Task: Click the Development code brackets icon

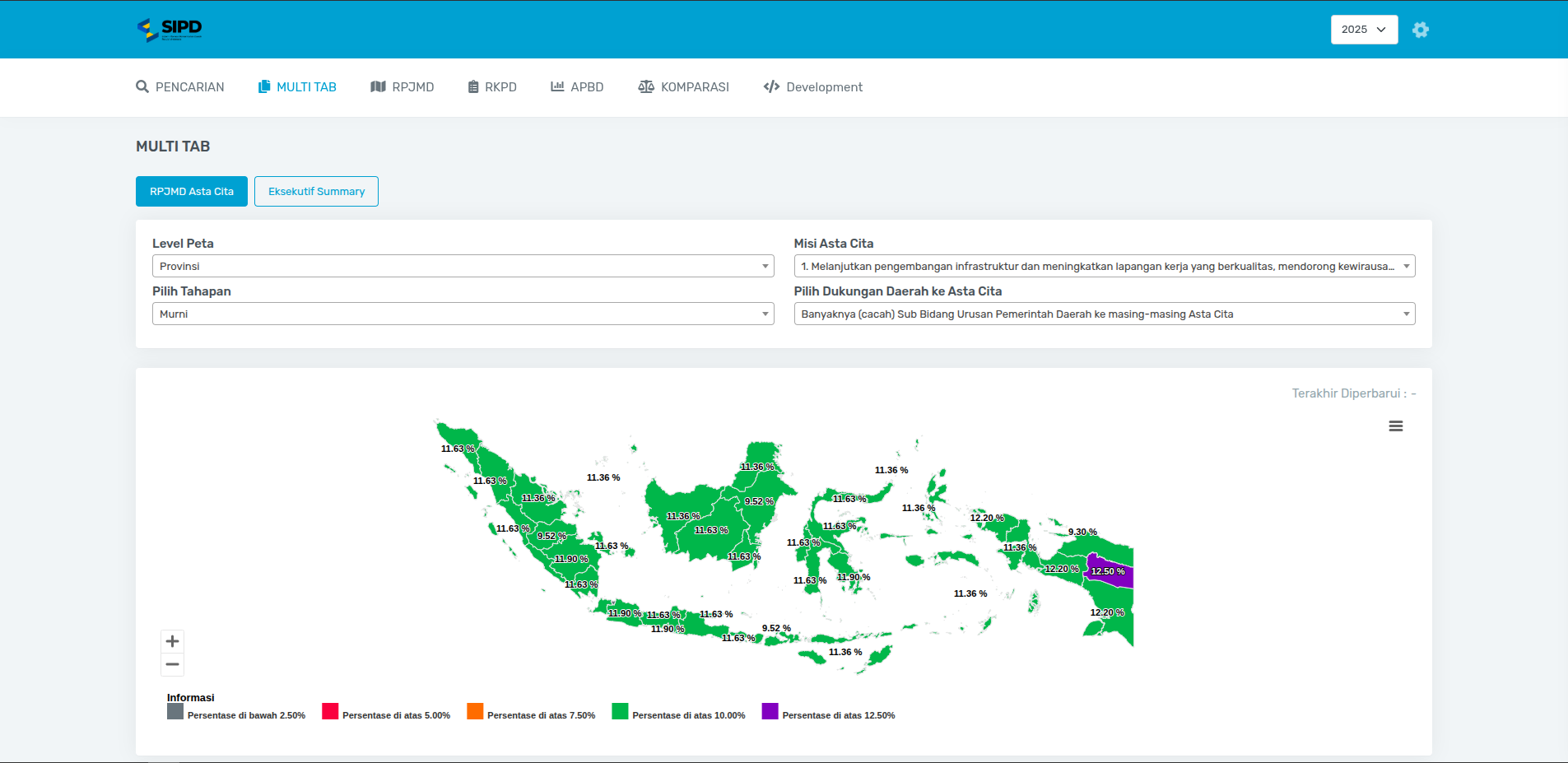Action: (x=771, y=86)
